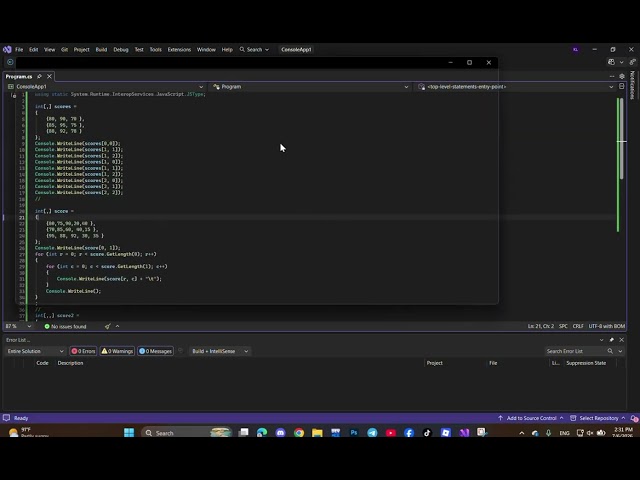640x480 pixels.
Task: Open Photoshop from the taskbar
Action: click(354, 433)
